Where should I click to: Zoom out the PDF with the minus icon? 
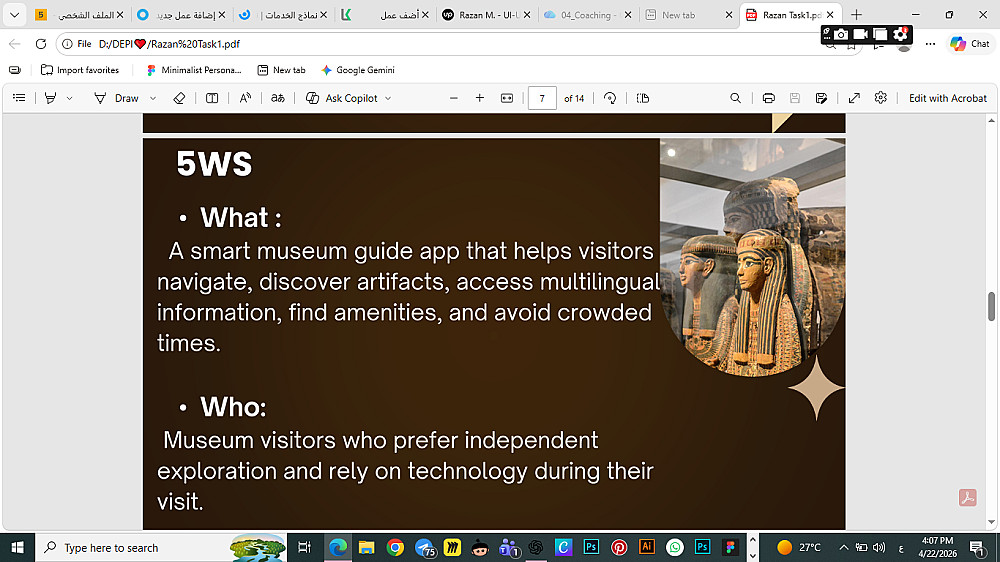(x=453, y=98)
